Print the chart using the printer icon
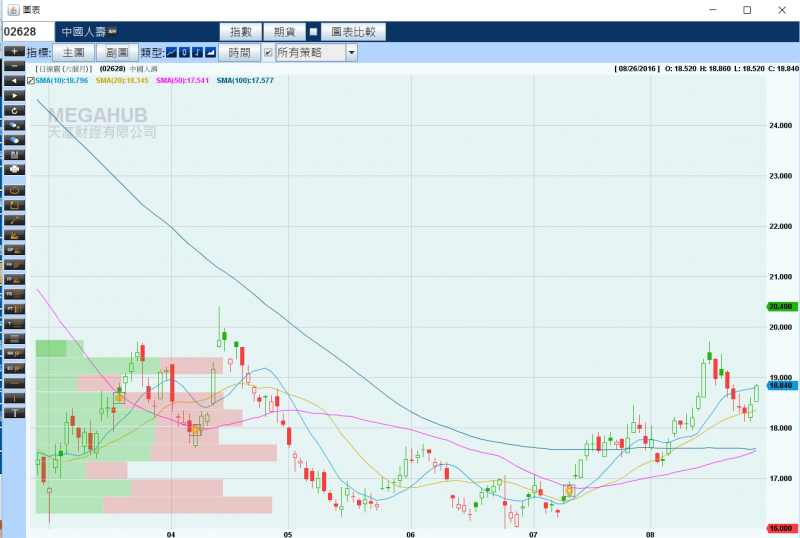This screenshot has height=538, width=800. point(15,169)
